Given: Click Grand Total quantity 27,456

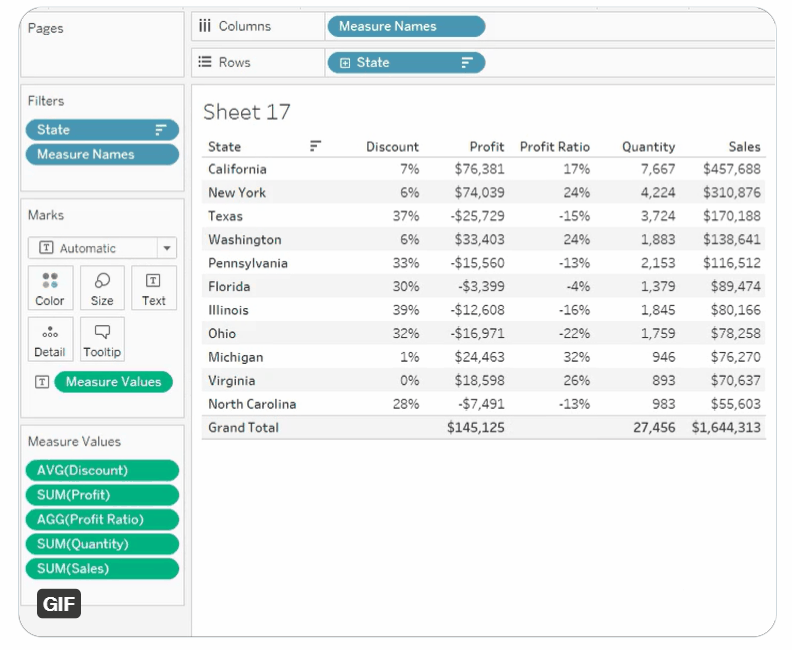Looking at the screenshot, I should coord(654,428).
